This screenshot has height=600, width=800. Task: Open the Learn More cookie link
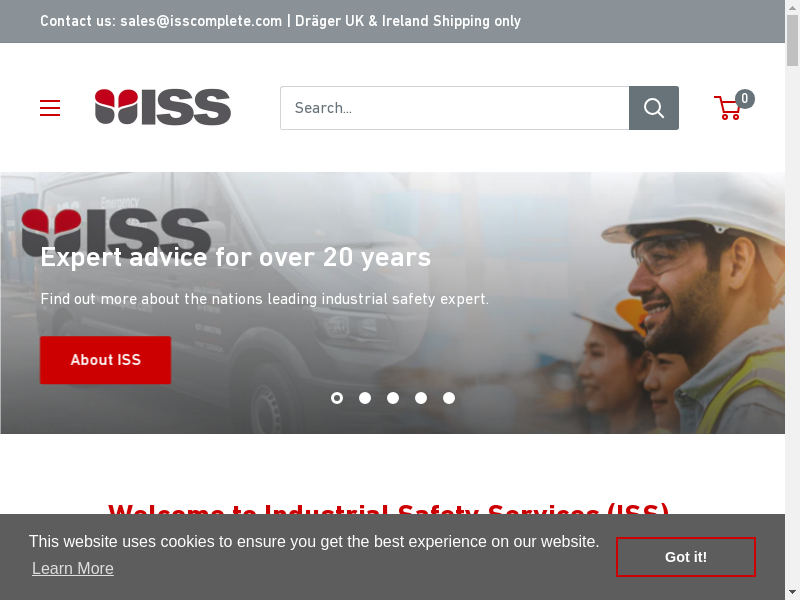coord(73,568)
